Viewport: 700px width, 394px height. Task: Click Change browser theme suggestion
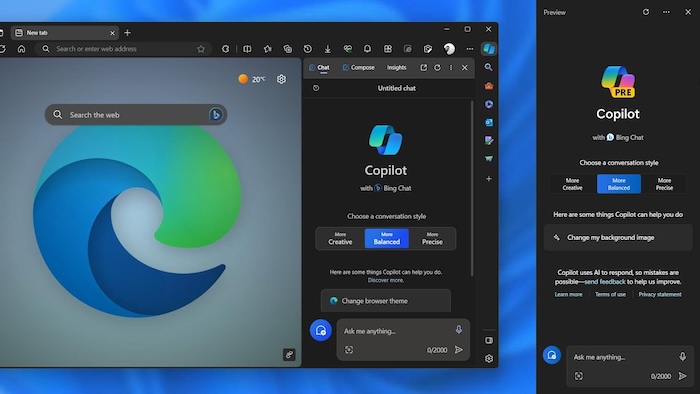tap(386, 301)
